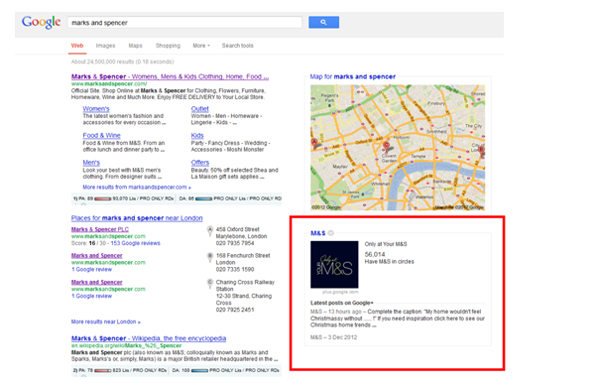The height and width of the screenshot is (385, 600).
Task: Open the Men's sitelink
Action: pos(91,163)
